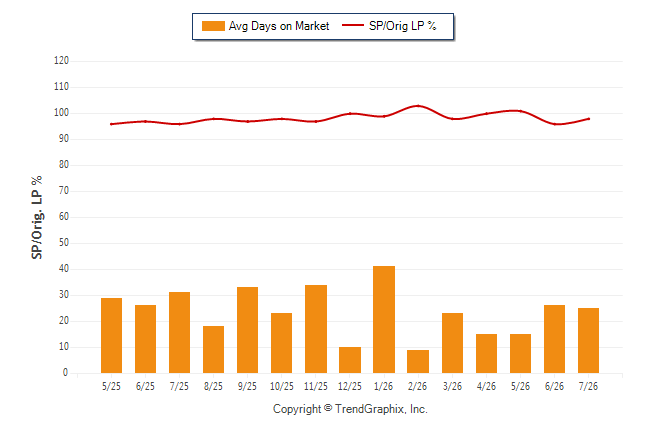Select the red line point at 5/25
This screenshot has width=646, height=434.
[111, 124]
